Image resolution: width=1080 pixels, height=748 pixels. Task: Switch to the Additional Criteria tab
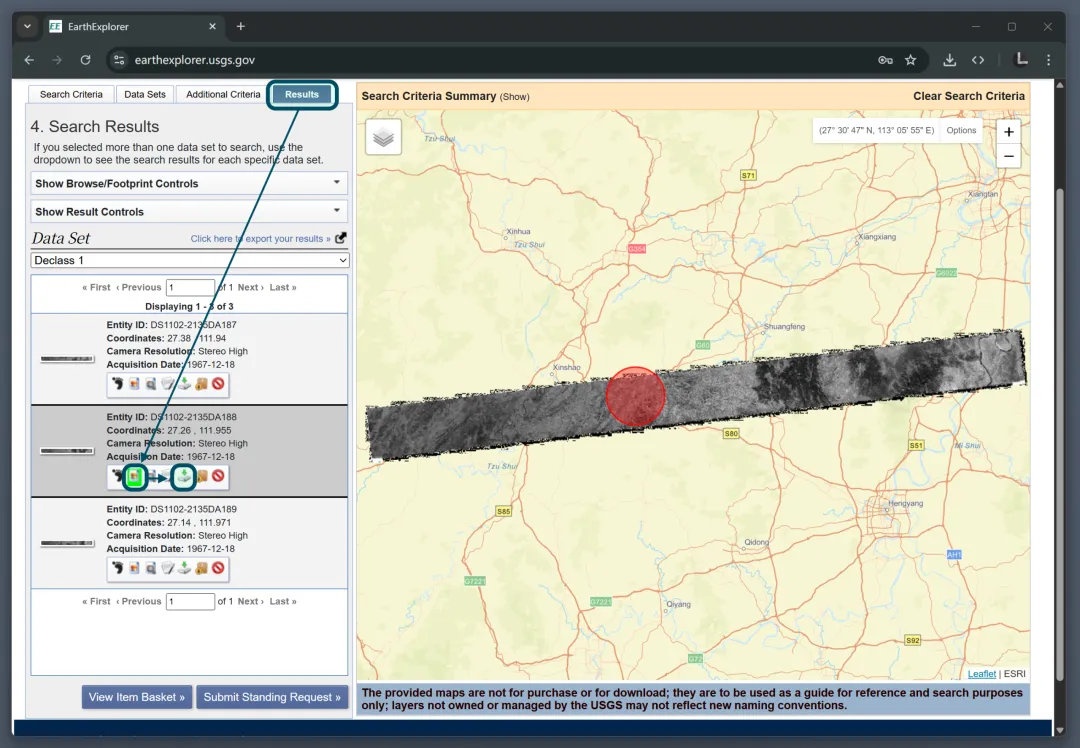[223, 94]
